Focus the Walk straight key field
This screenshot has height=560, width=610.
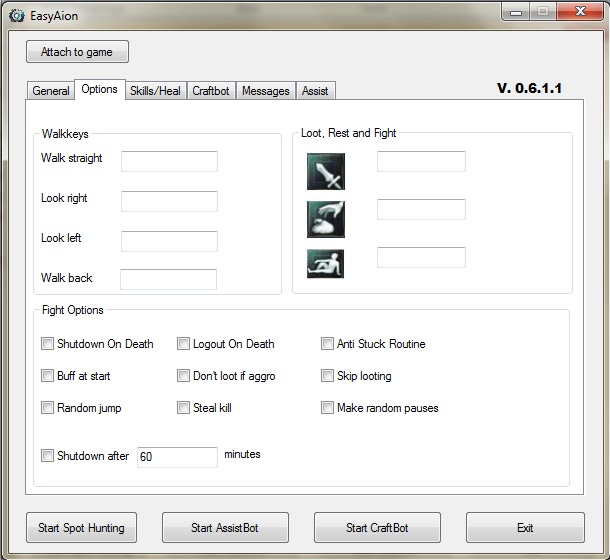(169, 161)
